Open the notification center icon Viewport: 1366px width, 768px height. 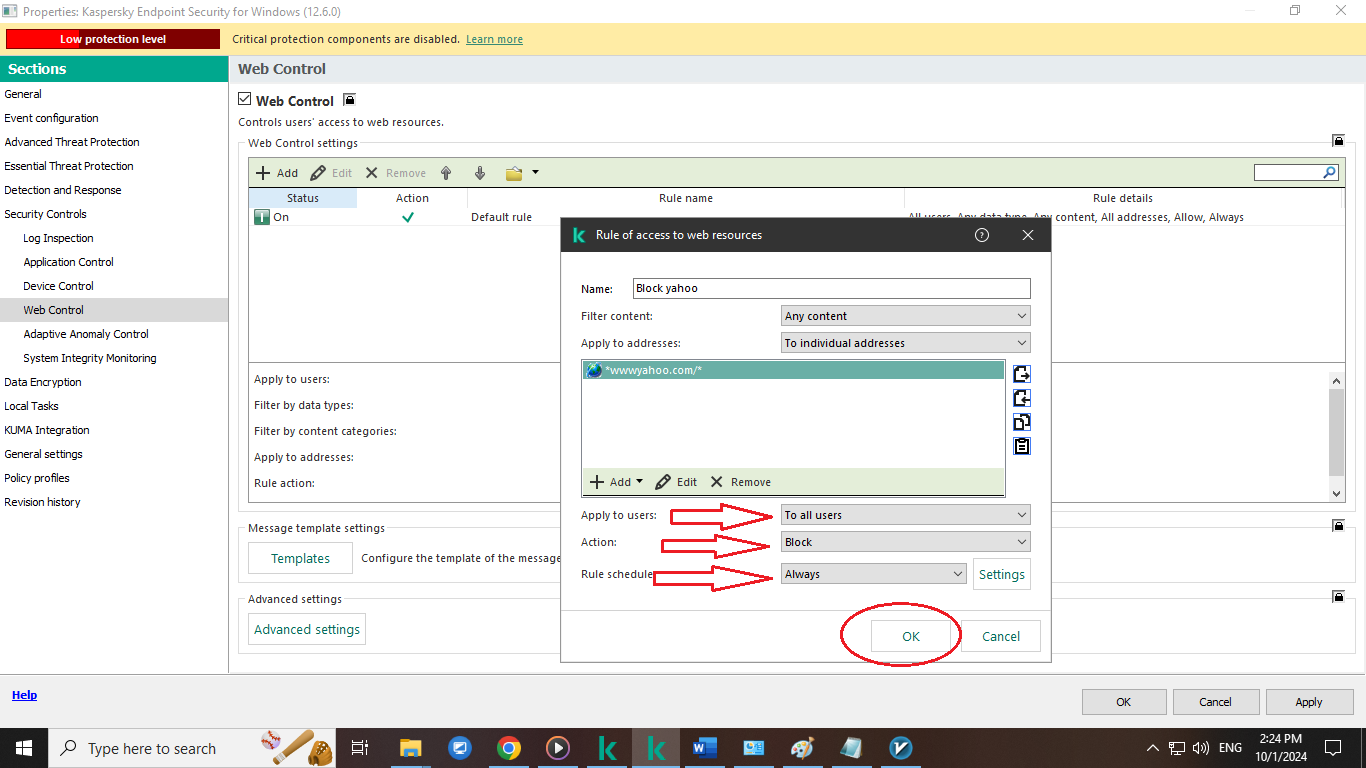pos(1333,748)
